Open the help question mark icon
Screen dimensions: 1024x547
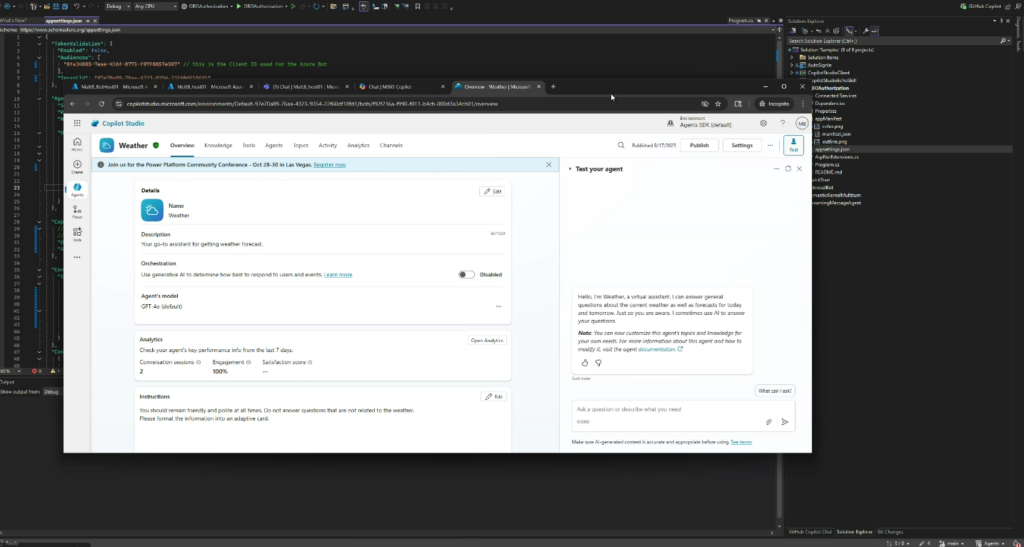782,123
